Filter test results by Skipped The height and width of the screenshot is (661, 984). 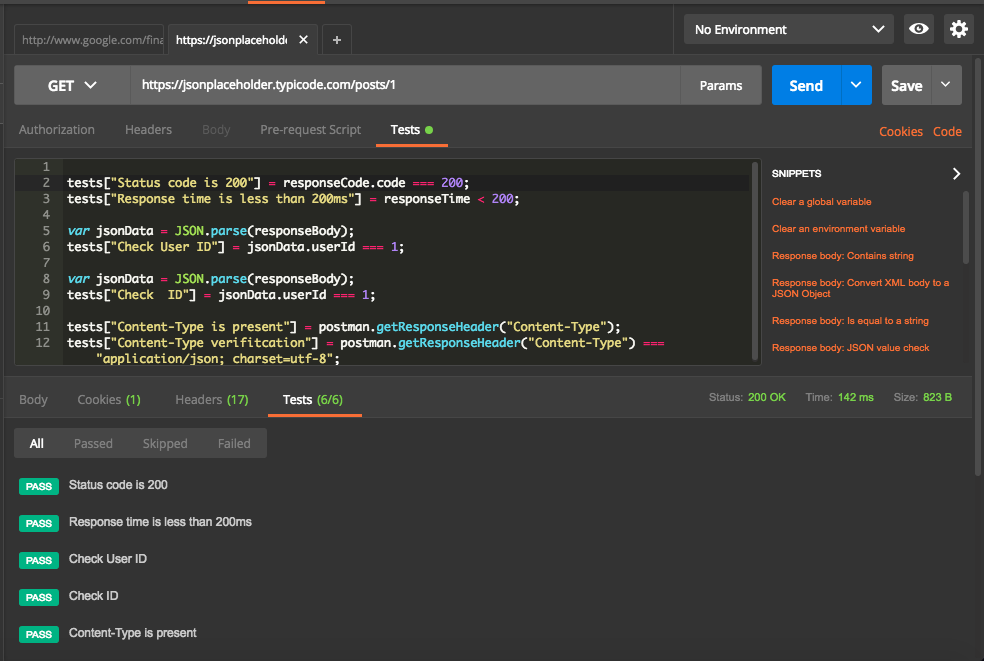165,443
